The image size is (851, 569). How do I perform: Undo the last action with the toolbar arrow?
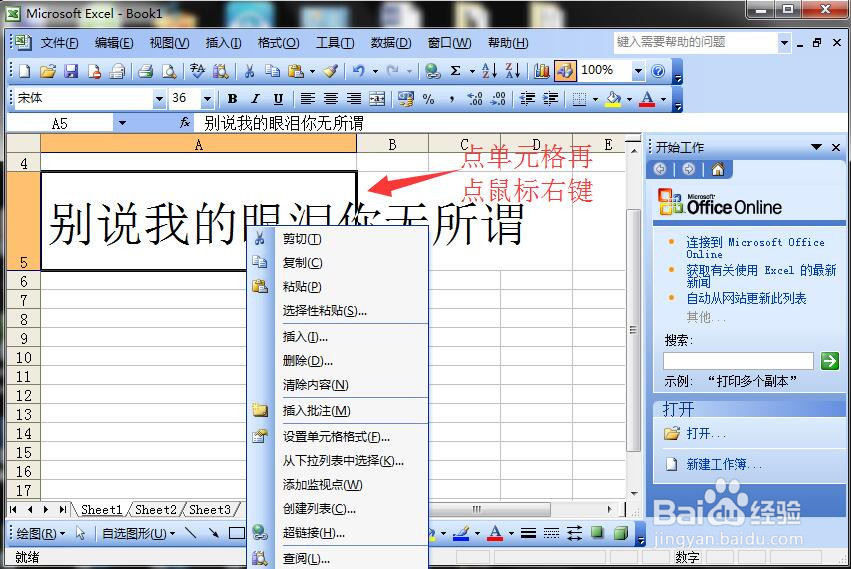click(x=358, y=71)
